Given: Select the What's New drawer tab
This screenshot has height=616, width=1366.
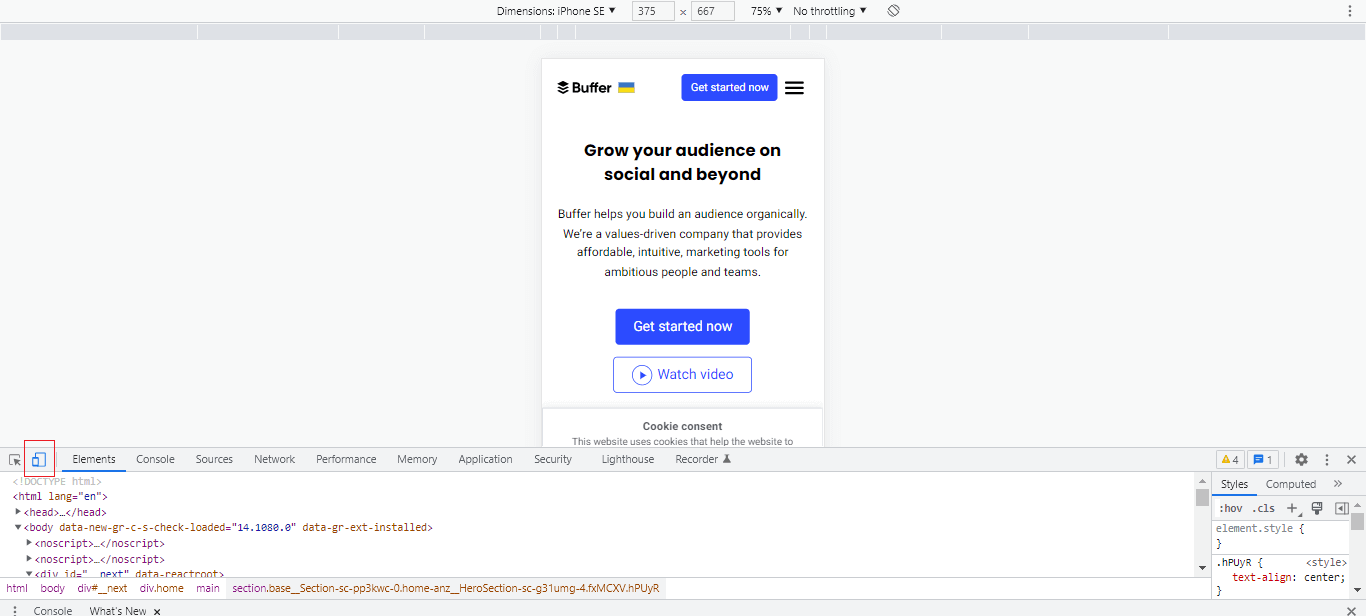Looking at the screenshot, I should pos(118,610).
